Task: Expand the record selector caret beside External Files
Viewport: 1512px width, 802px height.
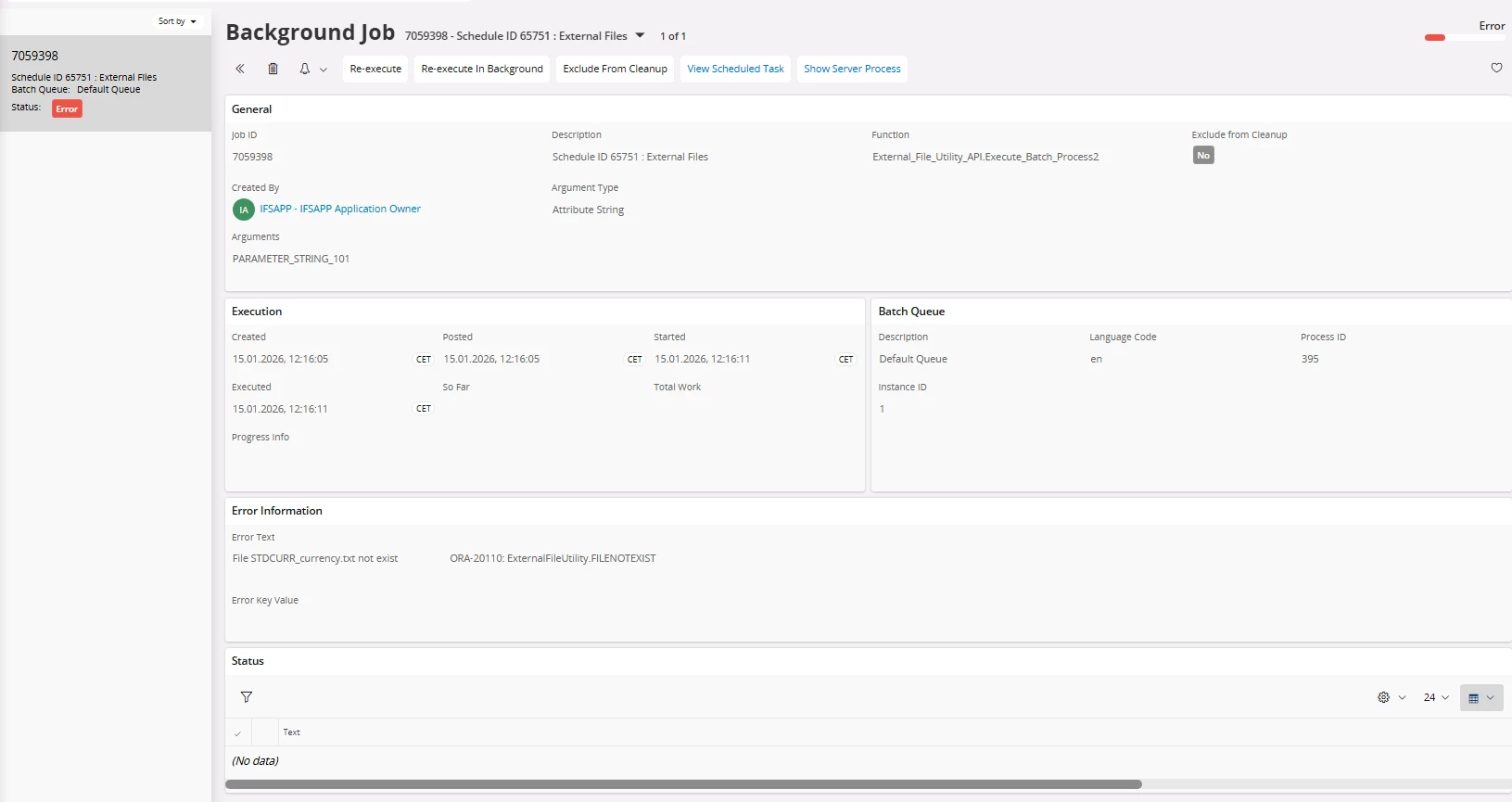Action: (640, 35)
